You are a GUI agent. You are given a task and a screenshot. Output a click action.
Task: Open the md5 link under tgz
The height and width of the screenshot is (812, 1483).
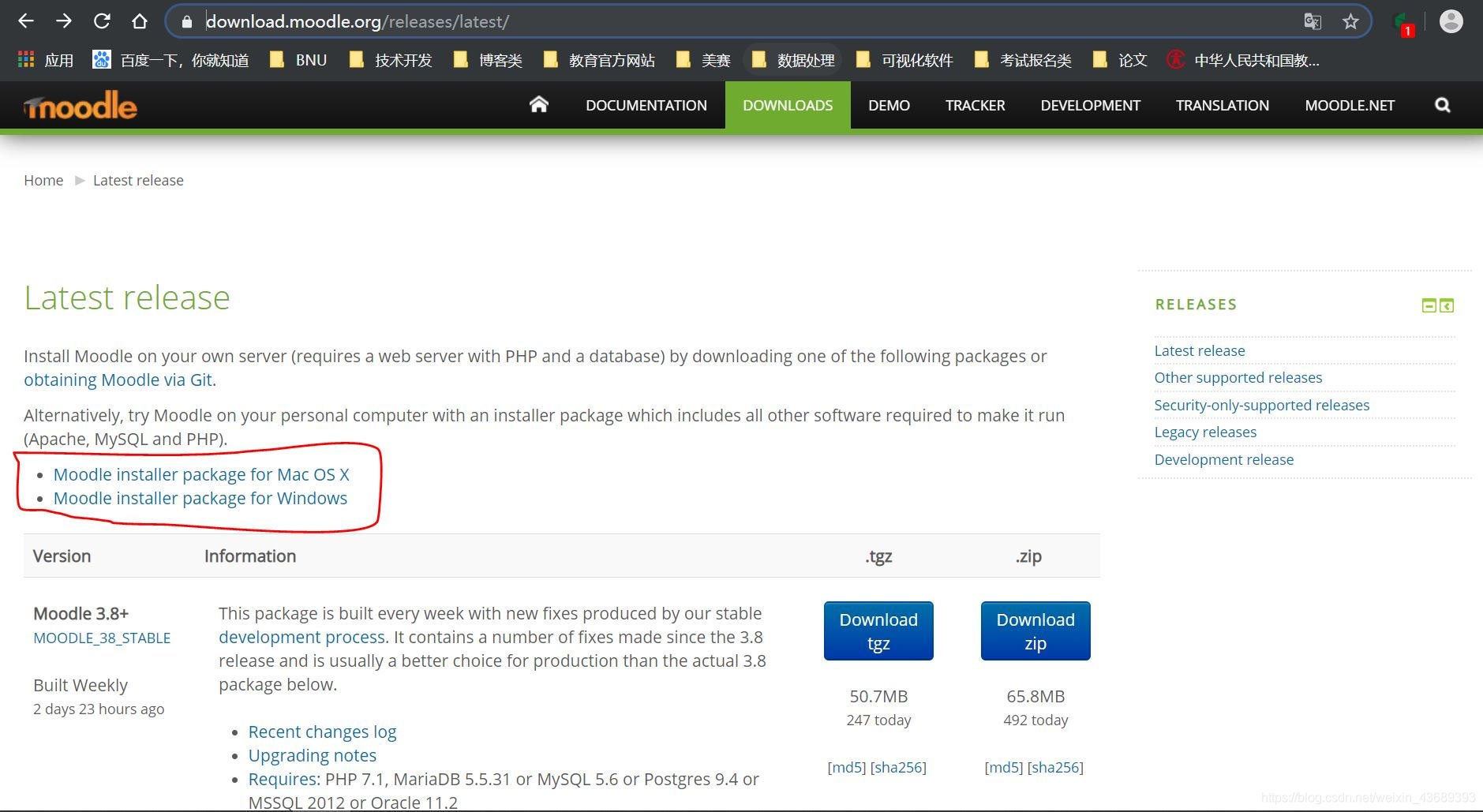847,767
